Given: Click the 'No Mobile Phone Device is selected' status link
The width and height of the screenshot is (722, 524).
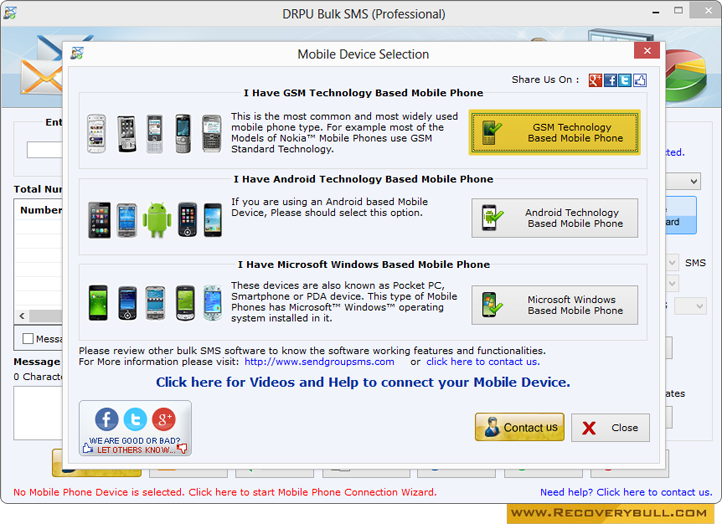Looking at the screenshot, I should [x=225, y=492].
